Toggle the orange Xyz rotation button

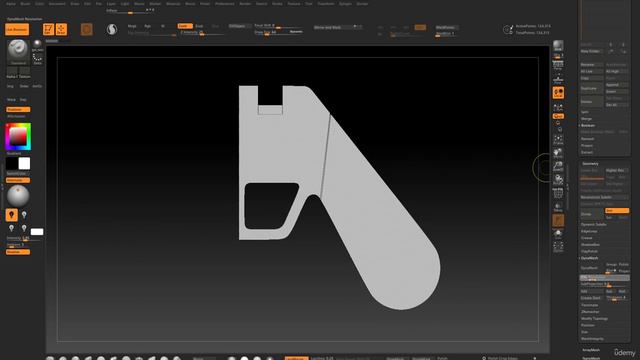coord(558,116)
